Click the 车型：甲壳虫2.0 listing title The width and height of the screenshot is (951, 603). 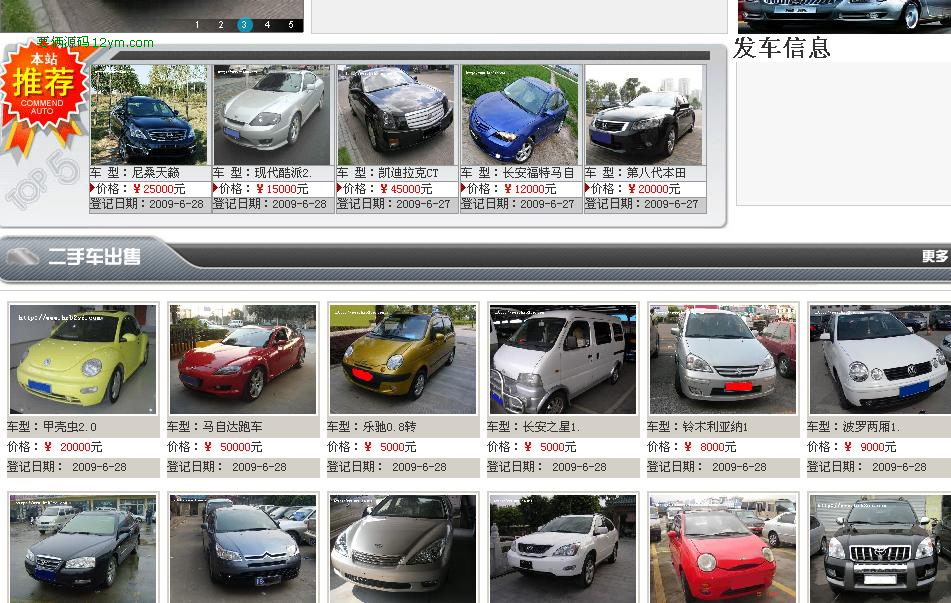pos(52,426)
